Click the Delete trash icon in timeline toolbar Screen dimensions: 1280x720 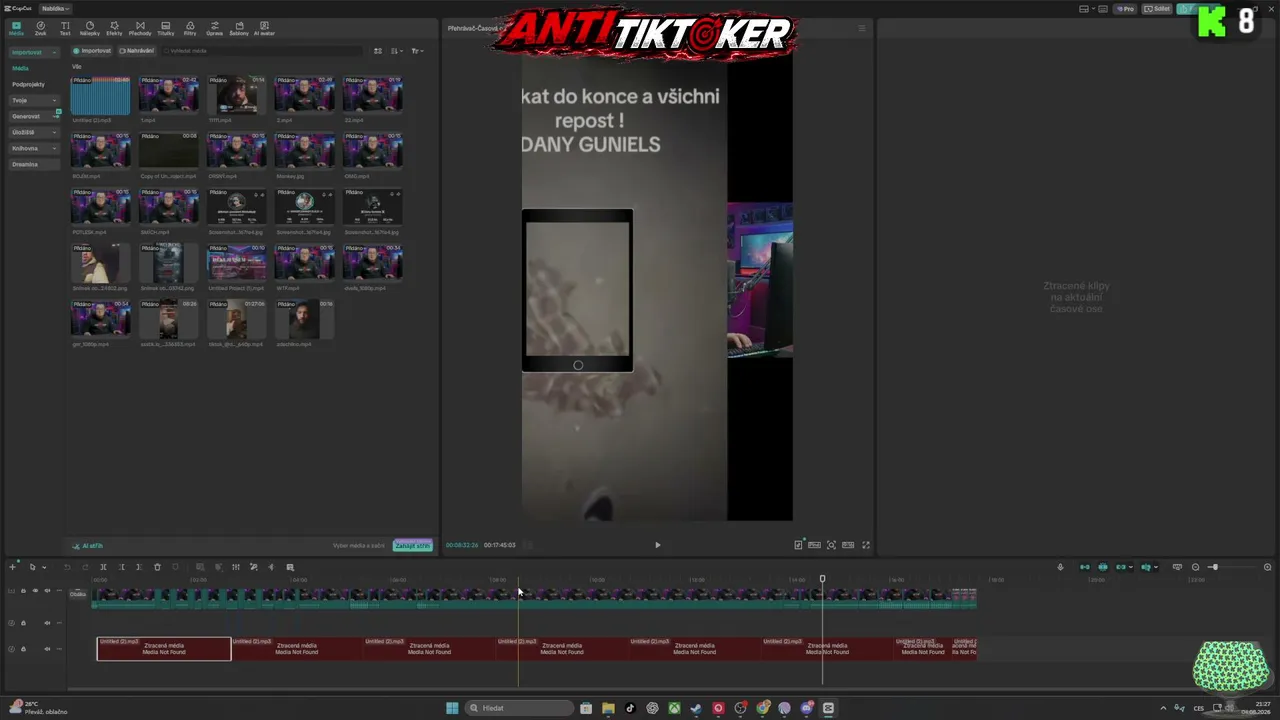157,567
